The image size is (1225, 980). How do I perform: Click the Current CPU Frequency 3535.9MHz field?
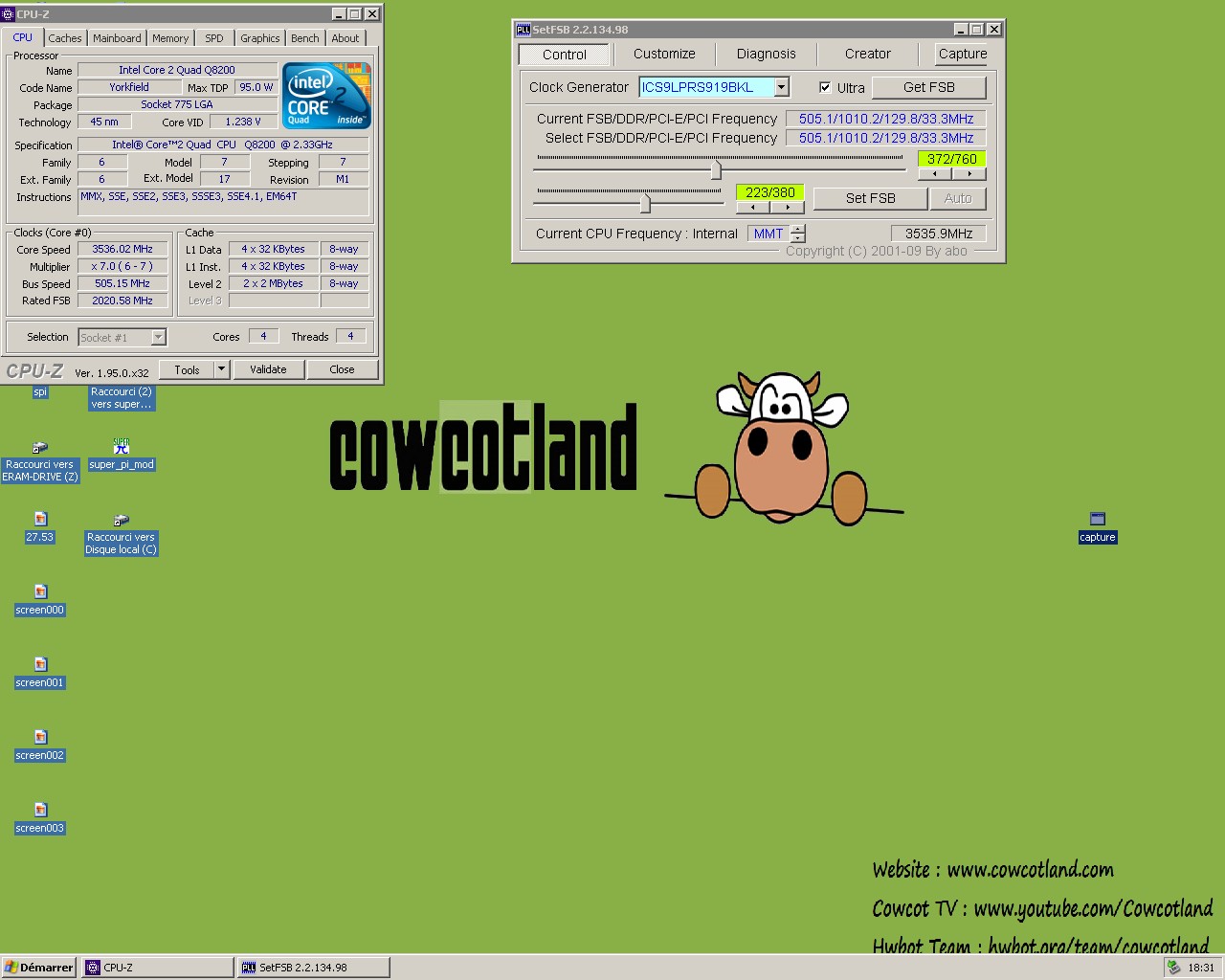coord(938,234)
